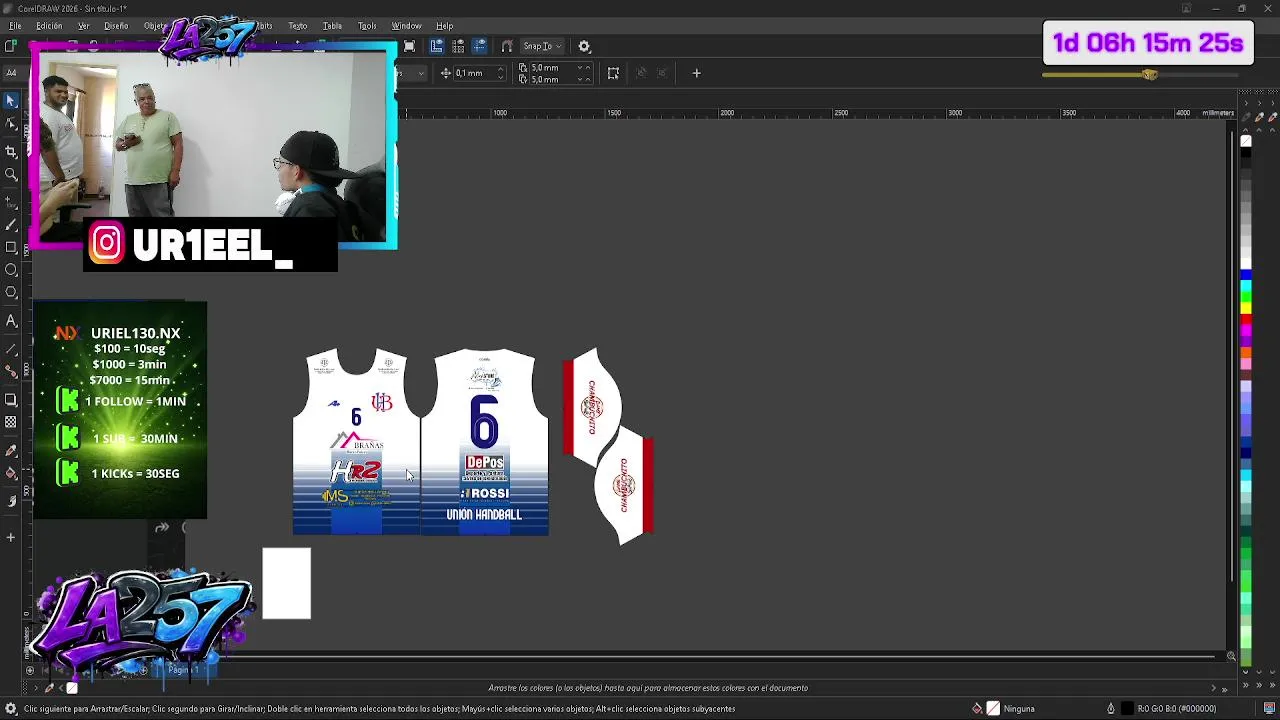The image size is (1280, 720).
Task: Open Options gear in standard toolbar
Action: (585, 46)
